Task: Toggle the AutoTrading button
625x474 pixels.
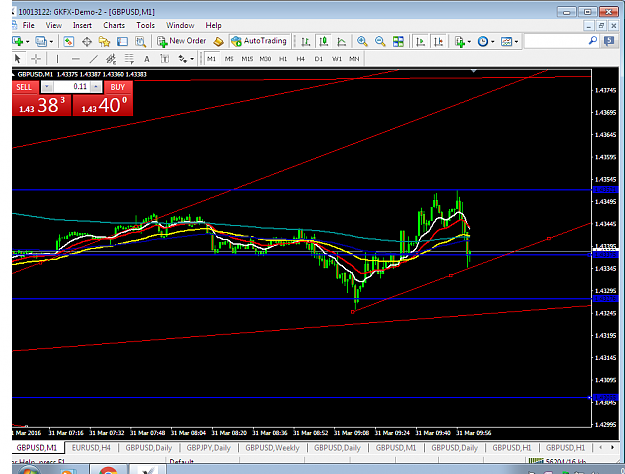Action: [x=259, y=41]
